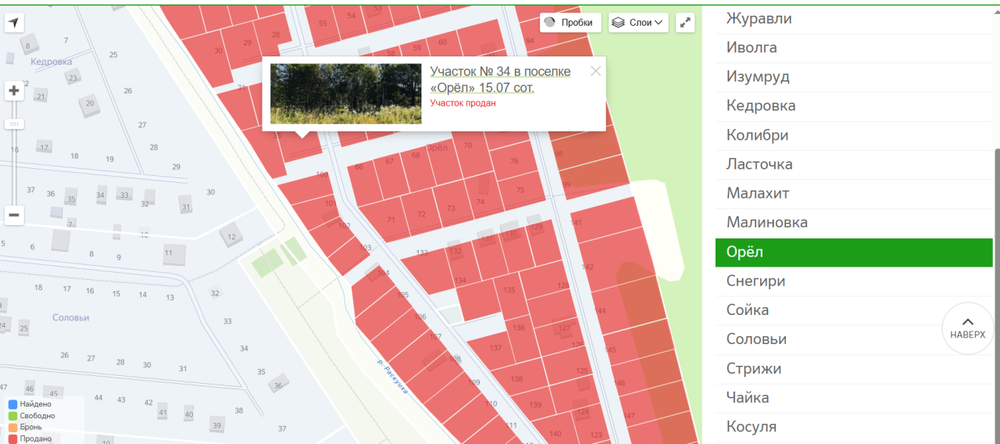
Task: Expand the map to fullscreen
Action: tap(686, 22)
